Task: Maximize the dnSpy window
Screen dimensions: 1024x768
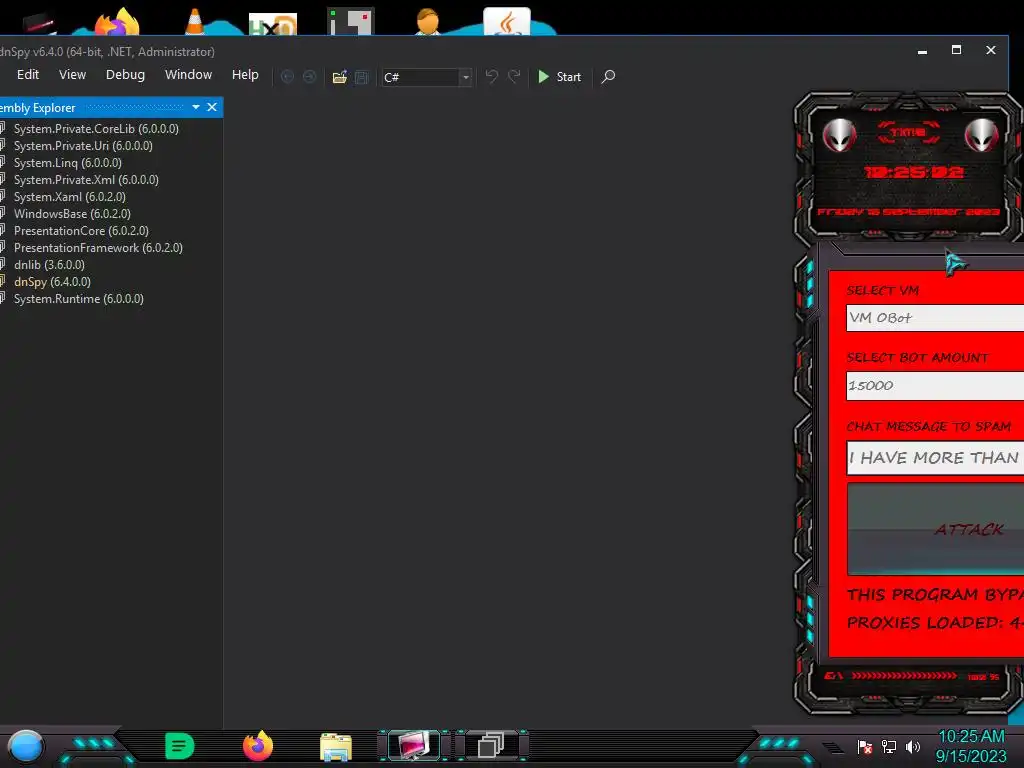Action: [x=956, y=50]
